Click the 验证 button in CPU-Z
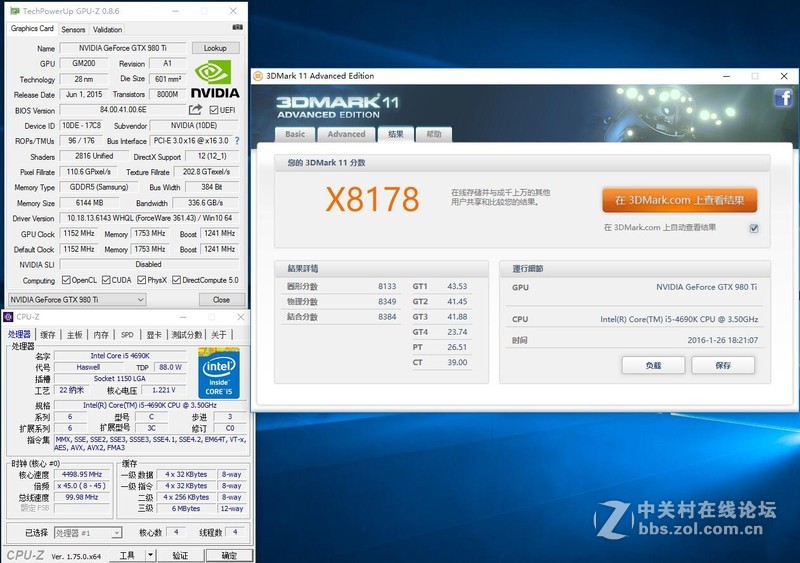Screen dimensions: 800x563 click(180, 555)
